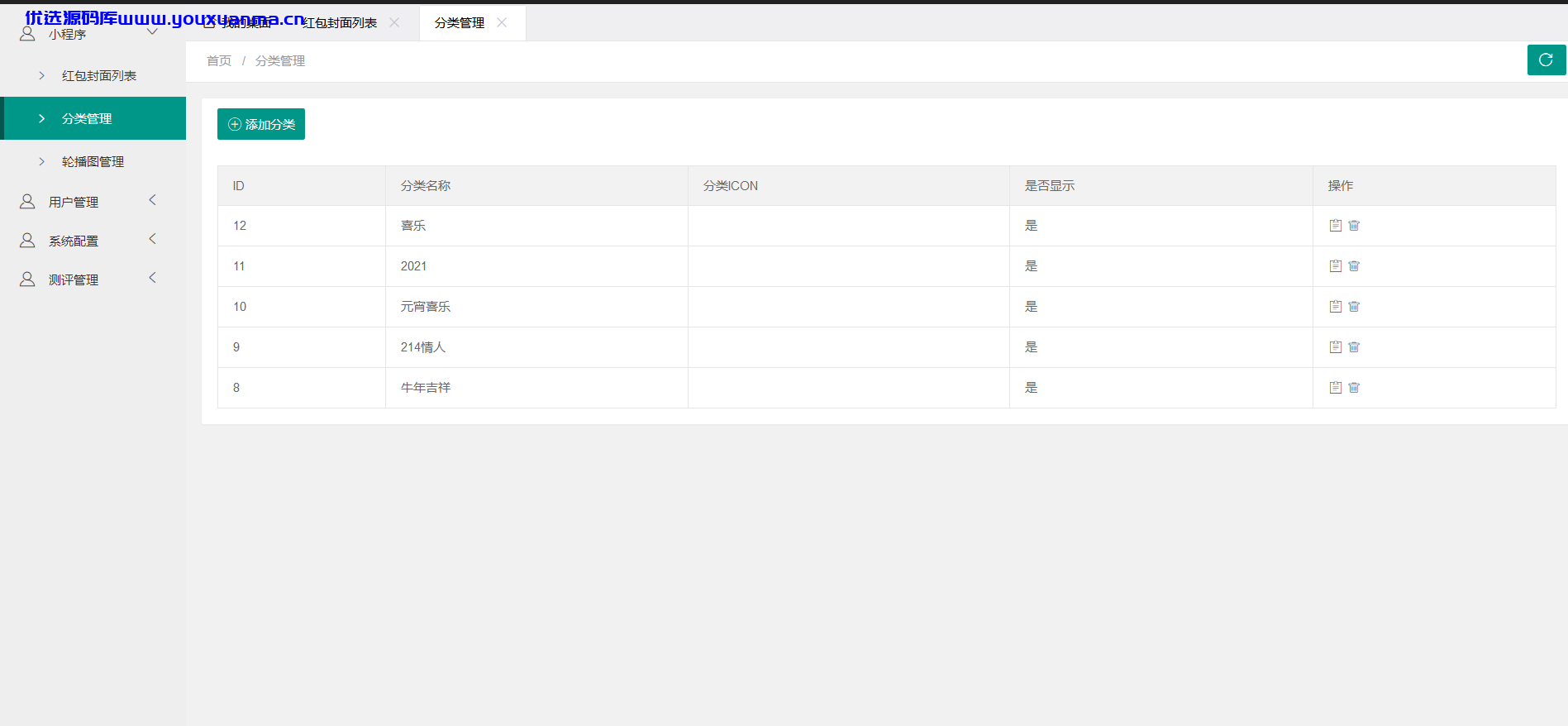Open 红包封面列表 in the sidebar
This screenshot has width=1568, height=726.
click(x=93, y=75)
